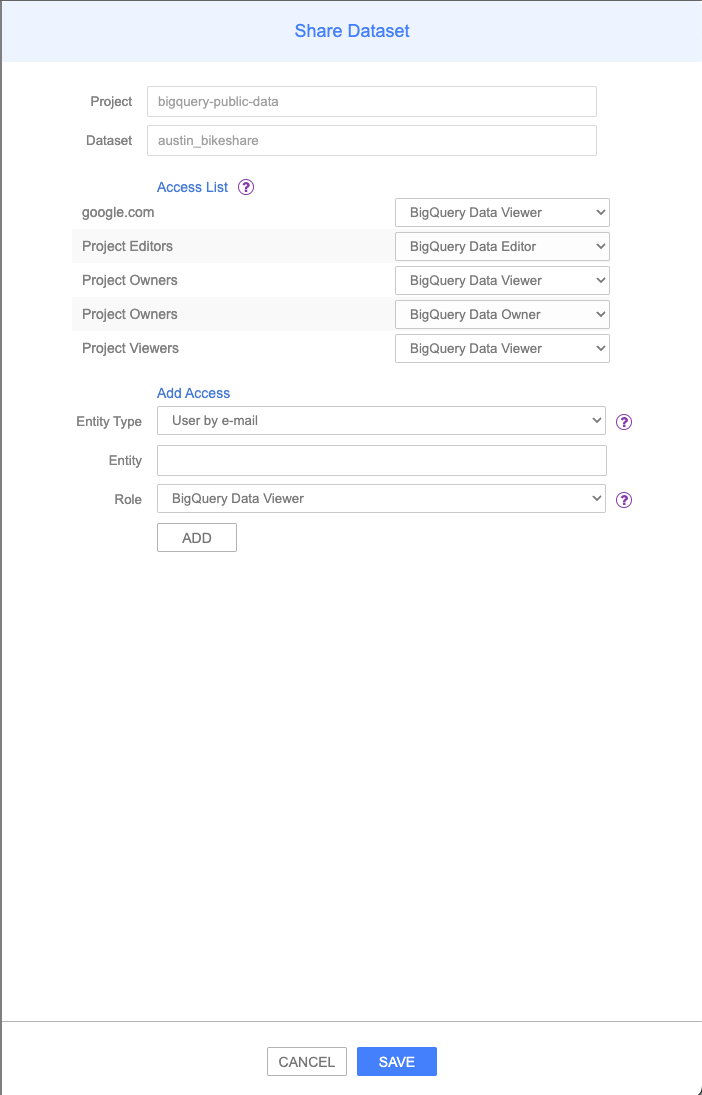Open Entity Type dropdown showing User by e-mail
The width and height of the screenshot is (702, 1095).
[381, 420]
